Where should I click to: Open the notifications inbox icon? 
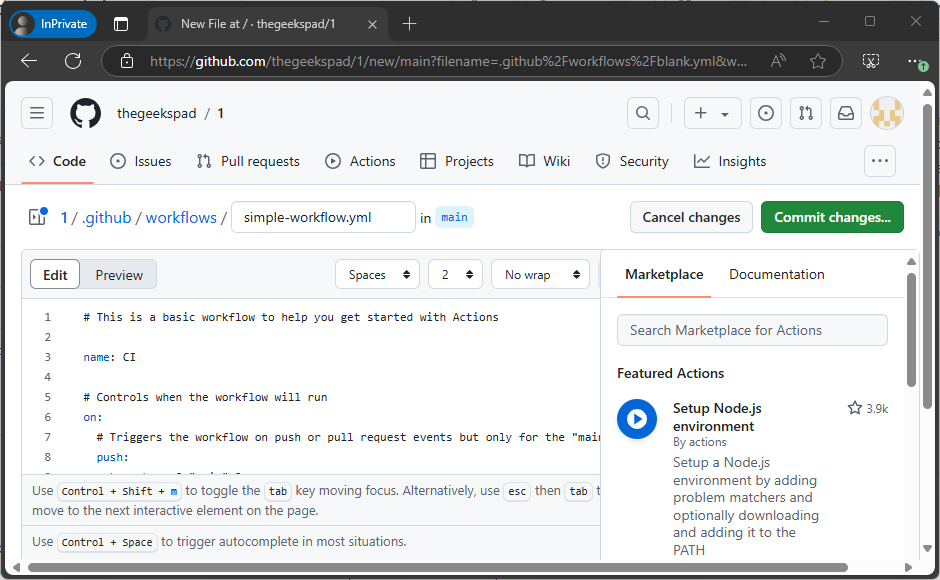point(846,113)
